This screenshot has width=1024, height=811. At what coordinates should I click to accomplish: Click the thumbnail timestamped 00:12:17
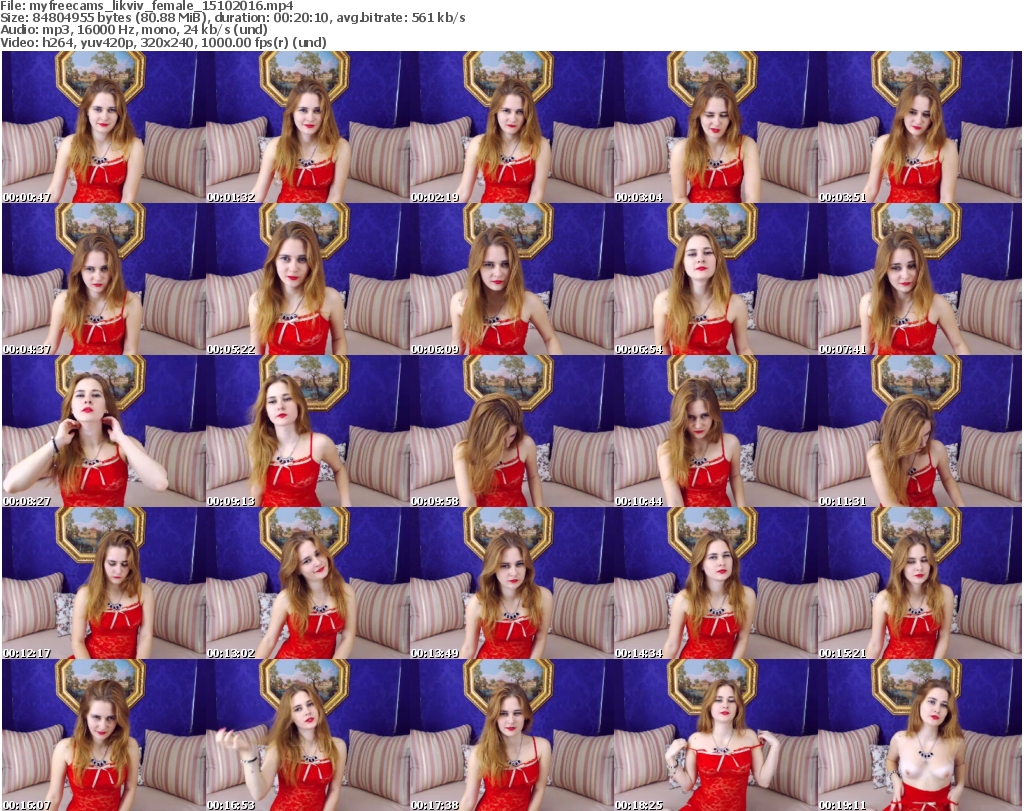[x=102, y=583]
